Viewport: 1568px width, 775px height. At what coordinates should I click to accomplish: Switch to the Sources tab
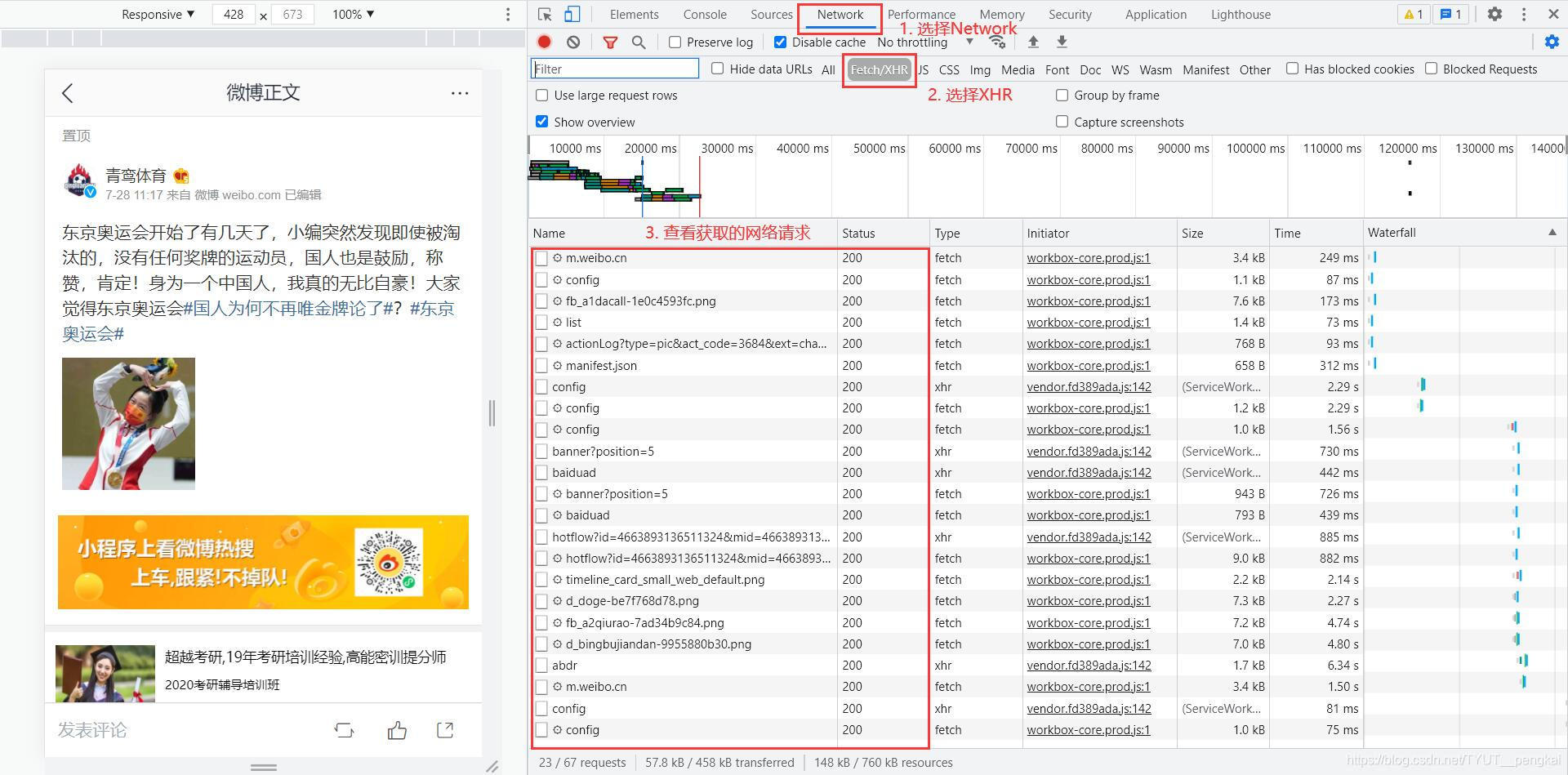click(x=771, y=14)
